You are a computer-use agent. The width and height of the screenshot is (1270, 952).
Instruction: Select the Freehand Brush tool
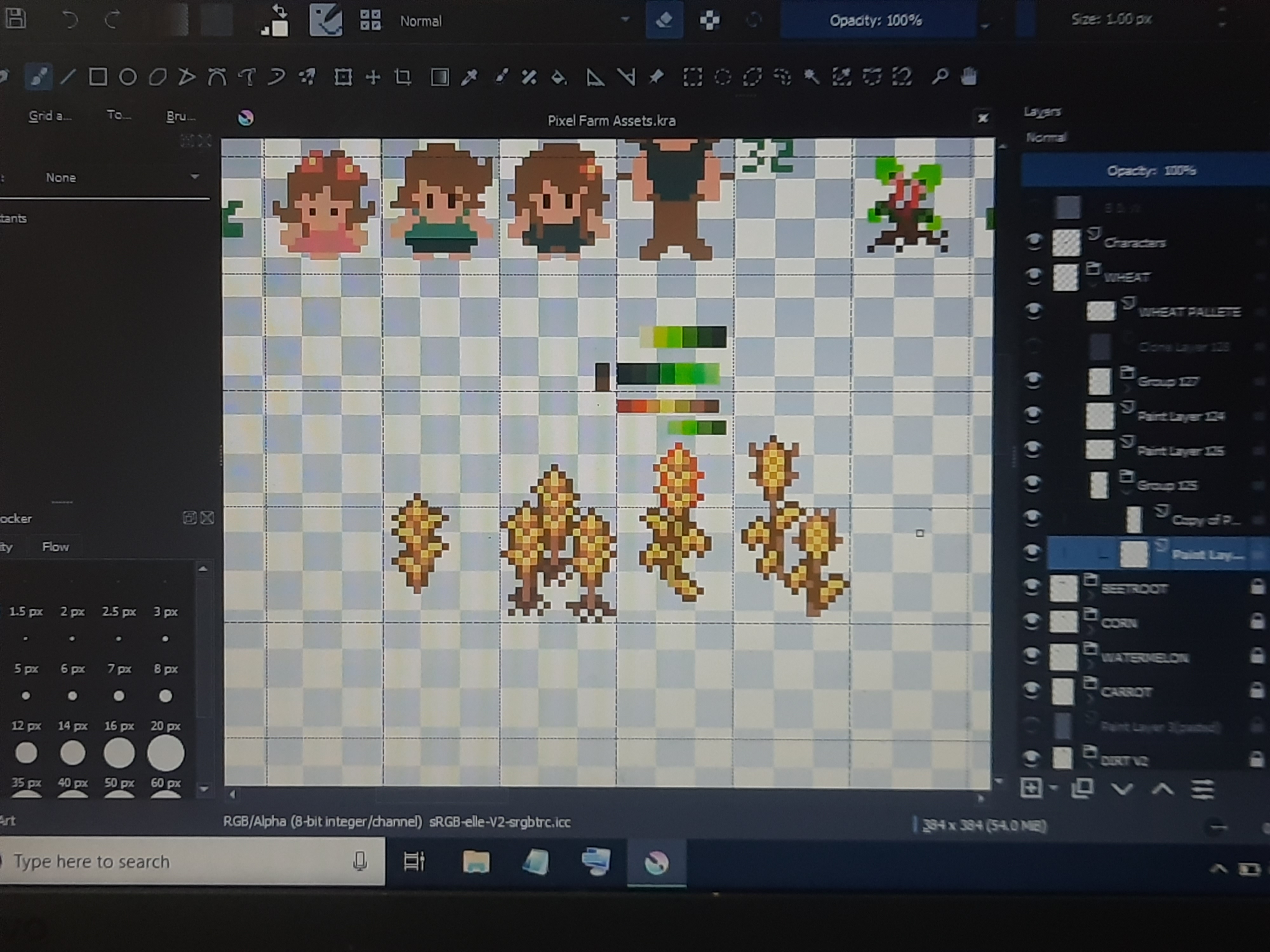(x=38, y=77)
